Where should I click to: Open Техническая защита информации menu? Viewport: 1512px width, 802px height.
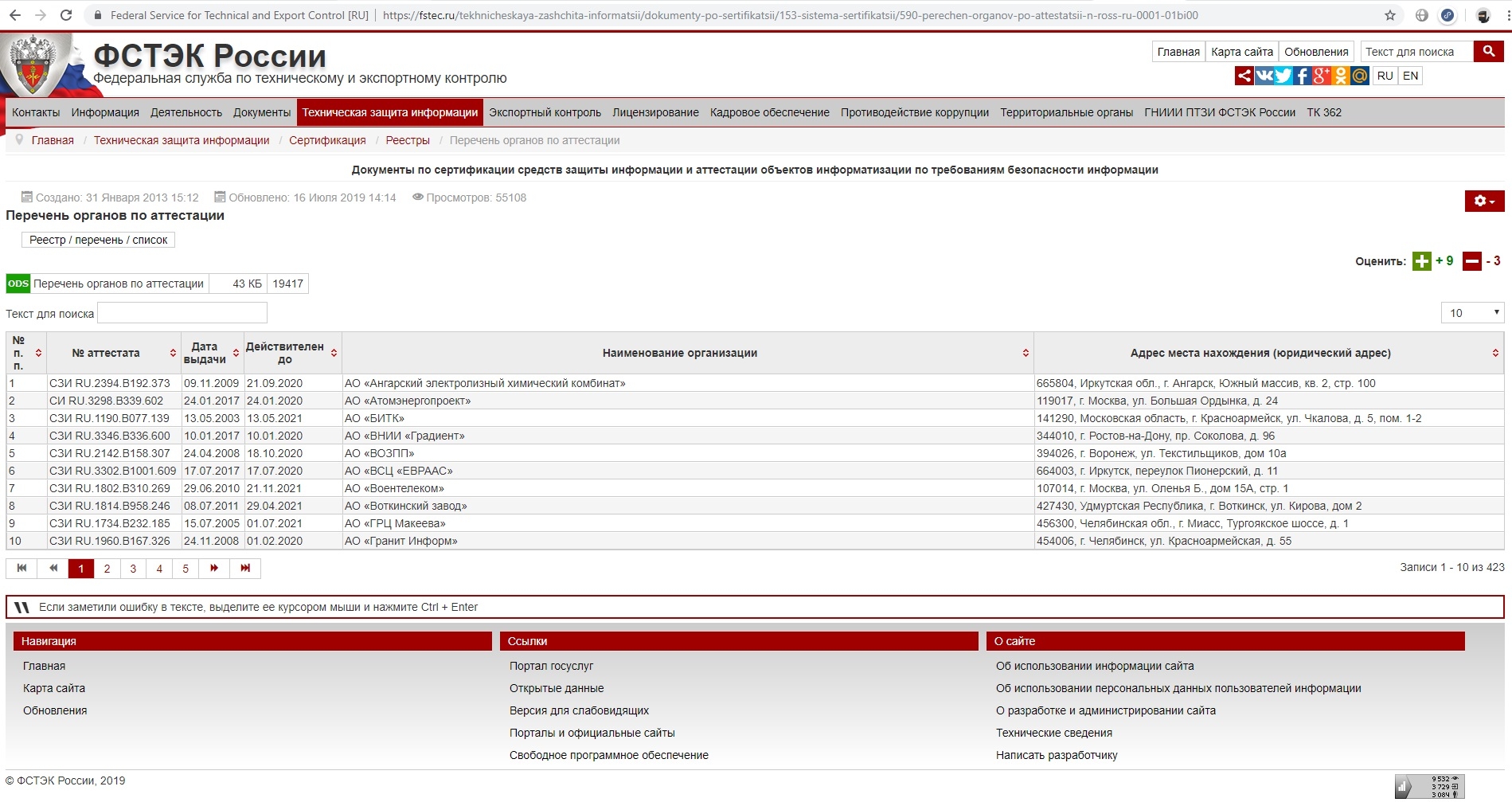[390, 112]
